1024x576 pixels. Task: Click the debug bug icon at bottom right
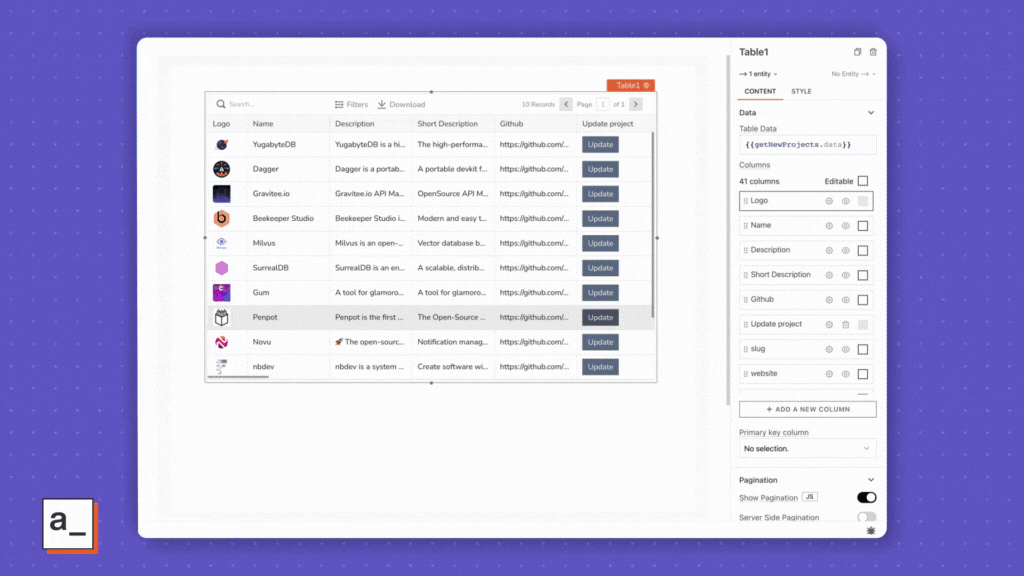tap(871, 530)
